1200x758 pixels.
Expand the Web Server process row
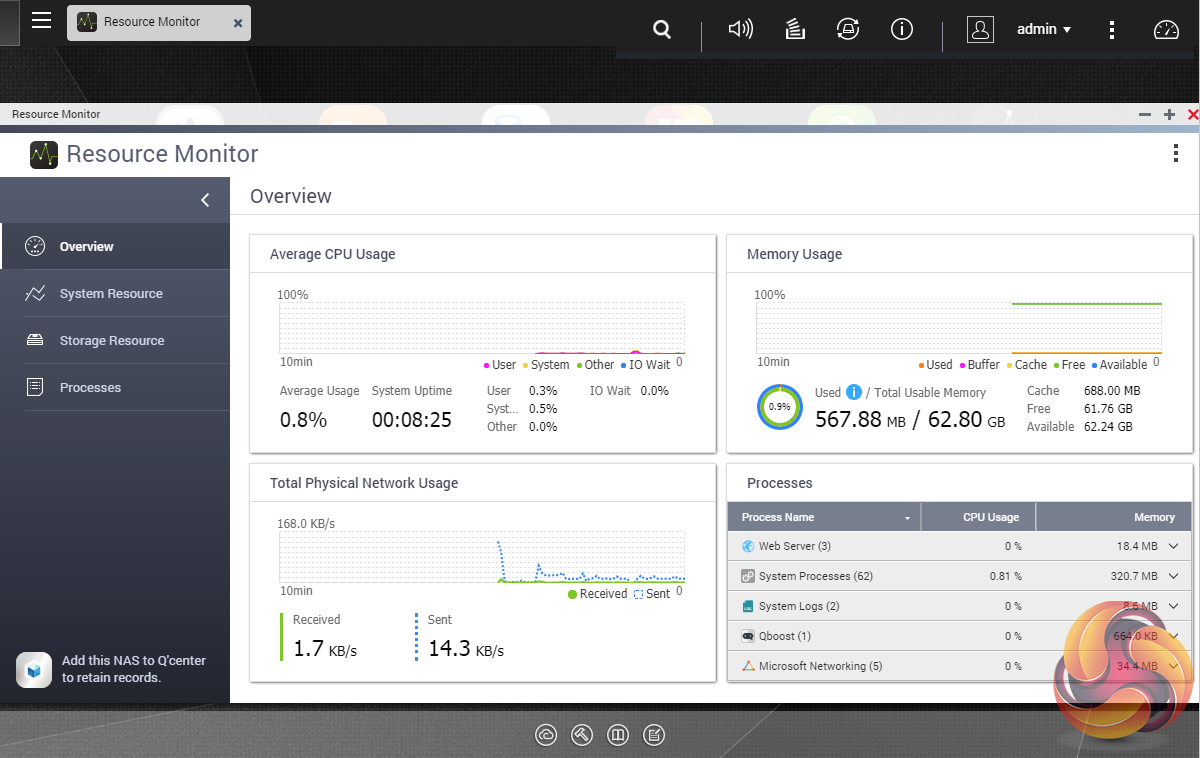coord(1173,546)
